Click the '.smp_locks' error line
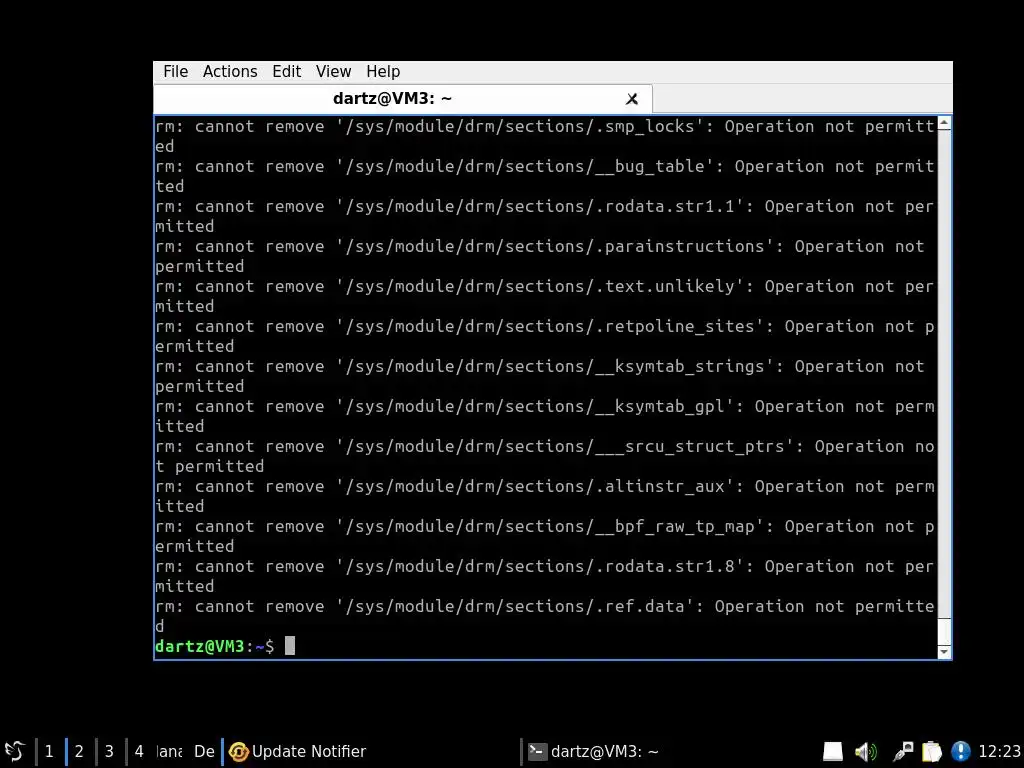Screen dimensions: 1024x768 (x=545, y=136)
